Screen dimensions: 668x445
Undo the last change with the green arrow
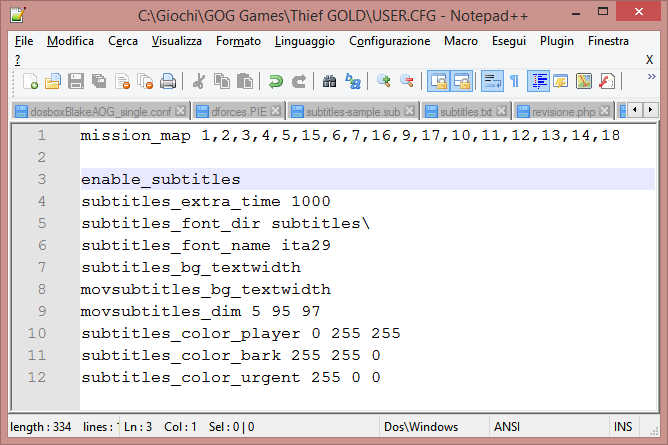[x=275, y=81]
